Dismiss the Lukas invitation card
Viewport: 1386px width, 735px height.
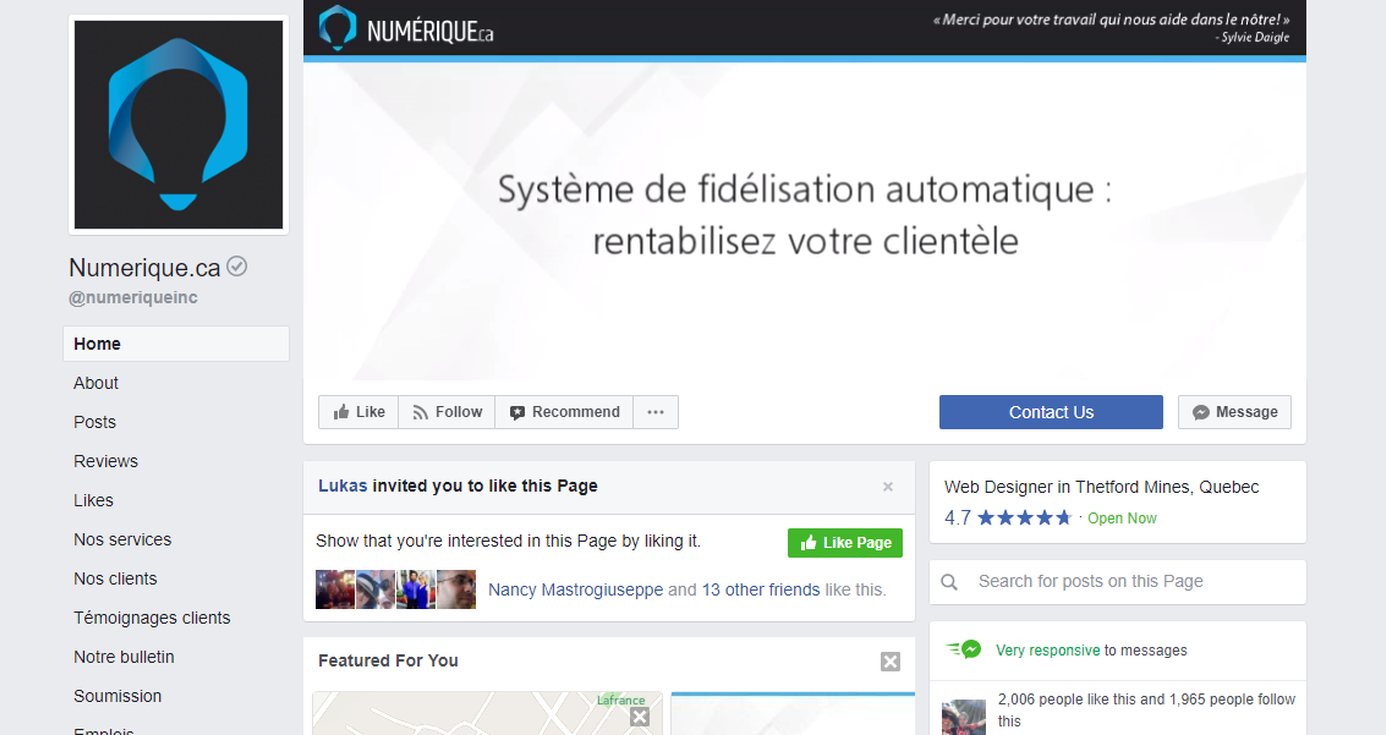pyautogui.click(x=888, y=487)
